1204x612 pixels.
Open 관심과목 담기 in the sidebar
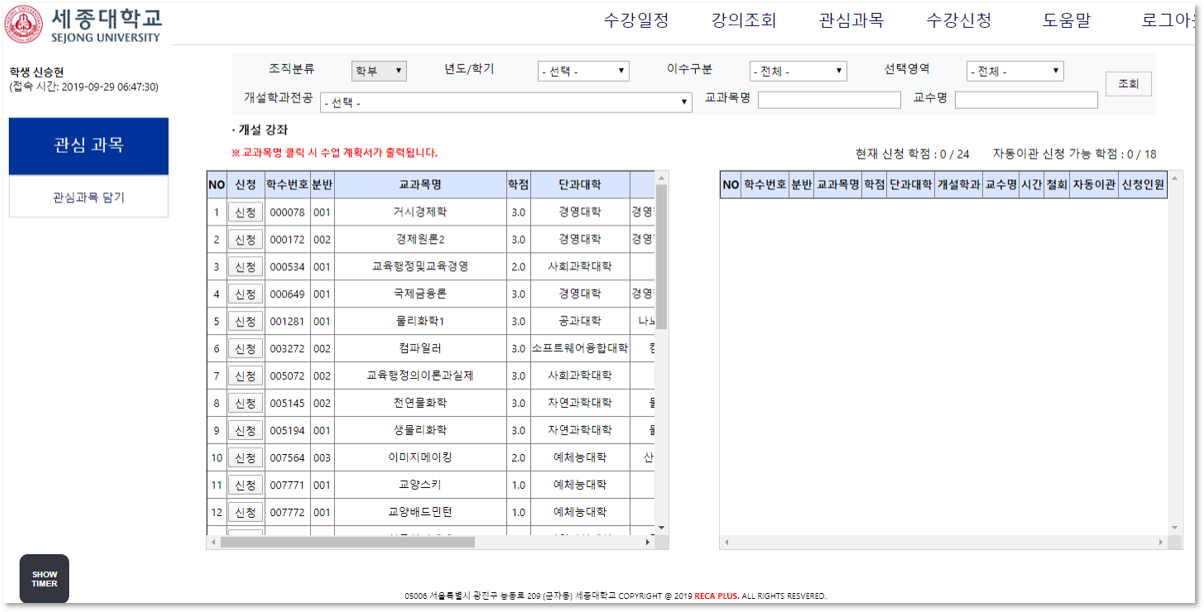[x=89, y=197]
